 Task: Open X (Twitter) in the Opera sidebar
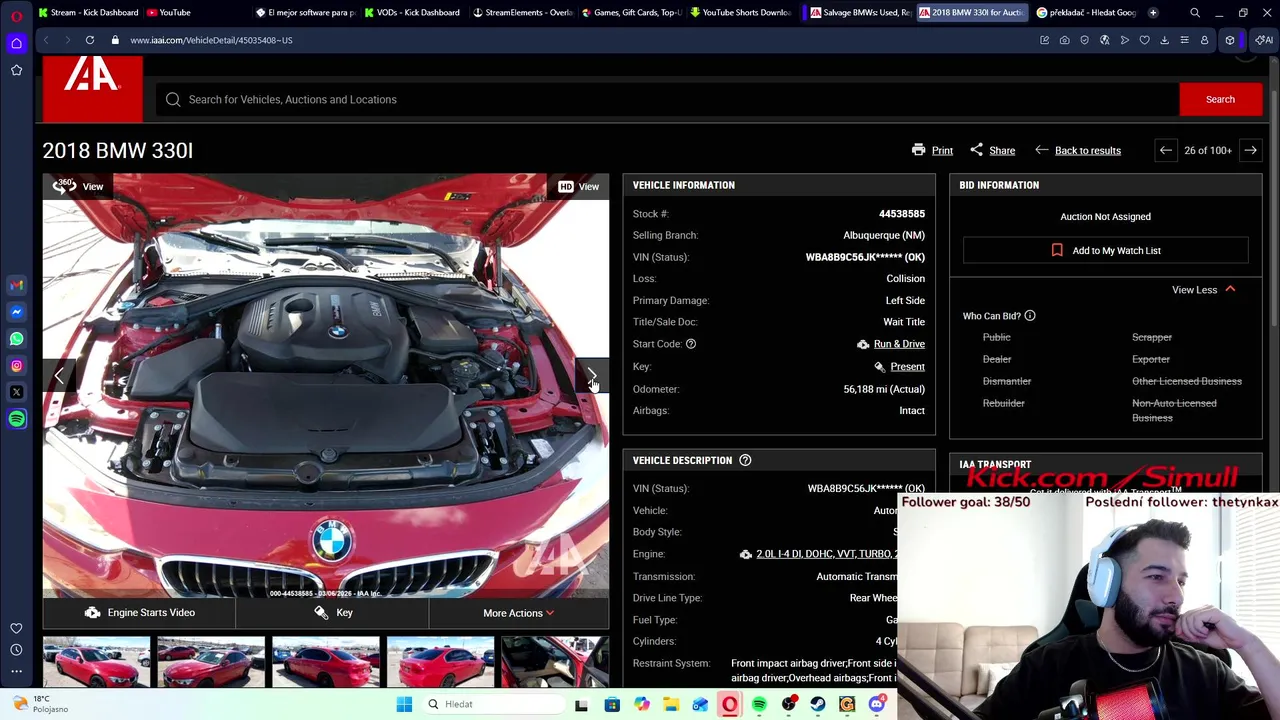coord(16,392)
